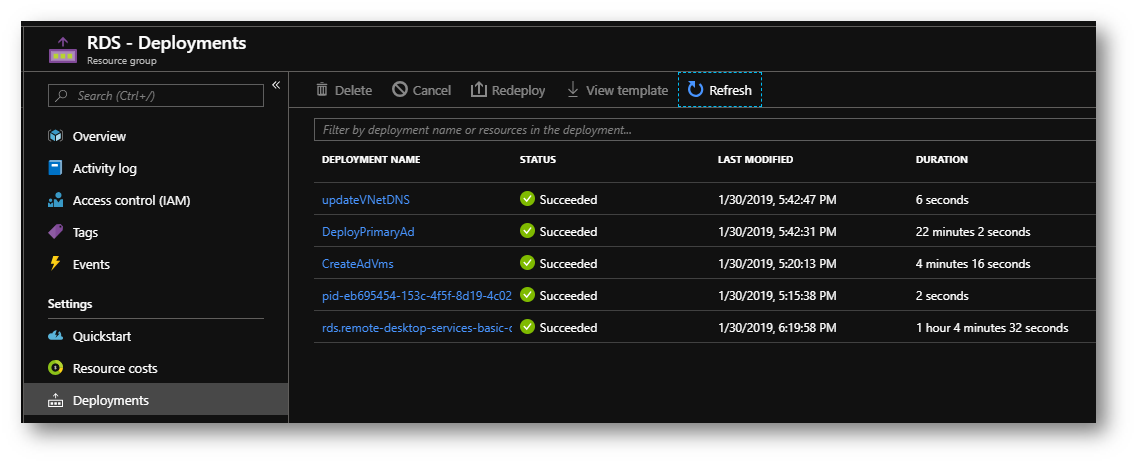
Task: Collapse the sidebar with the double chevron
Action: pos(276,85)
